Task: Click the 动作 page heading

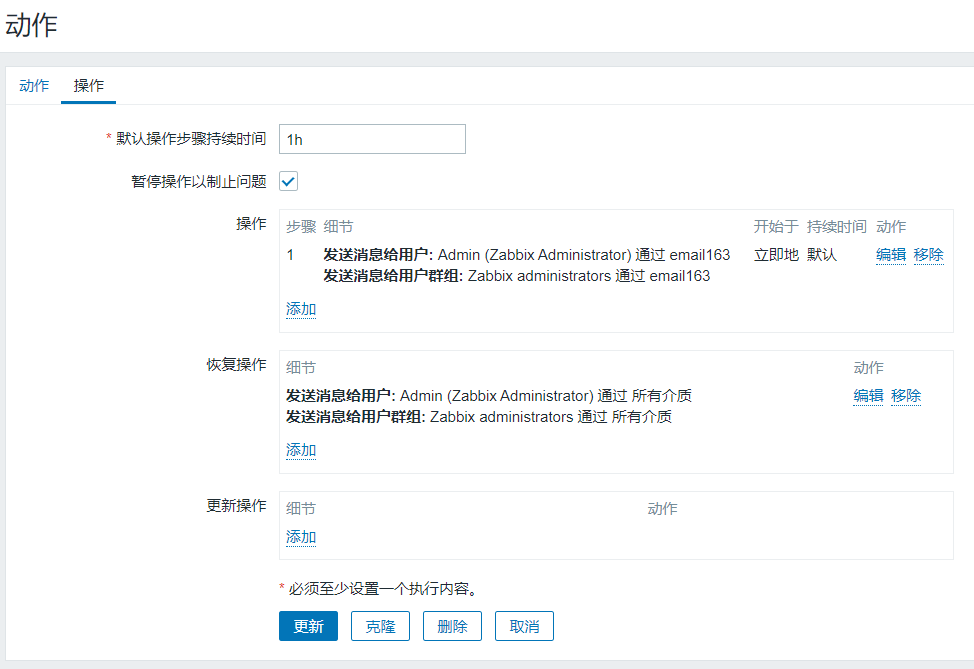Action: coord(31,25)
